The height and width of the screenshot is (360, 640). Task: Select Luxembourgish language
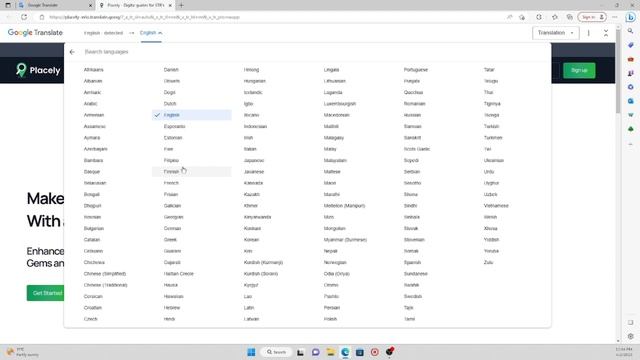pos(340,104)
